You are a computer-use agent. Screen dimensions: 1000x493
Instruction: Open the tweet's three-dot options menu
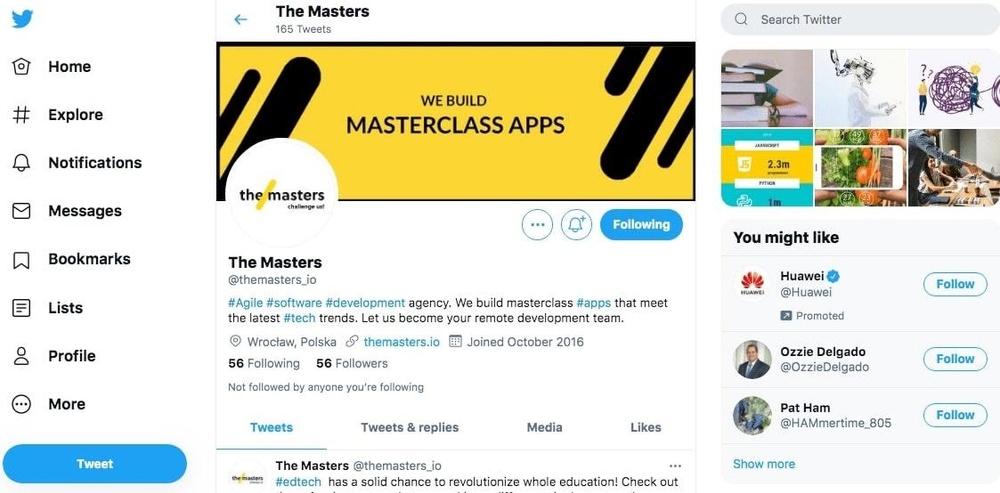pyautogui.click(x=675, y=466)
